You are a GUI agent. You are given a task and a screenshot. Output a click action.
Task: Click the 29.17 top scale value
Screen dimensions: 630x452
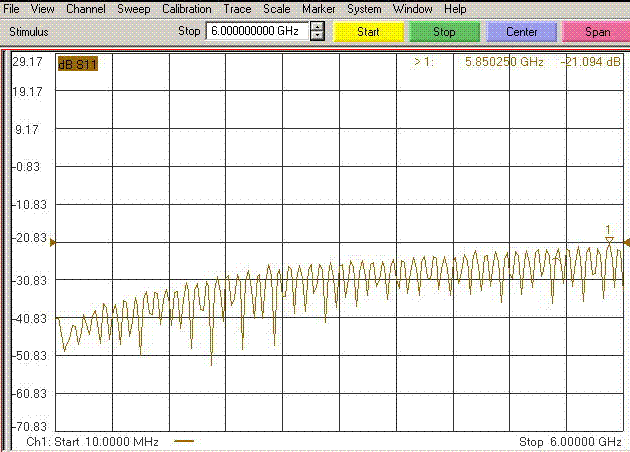tap(27, 62)
